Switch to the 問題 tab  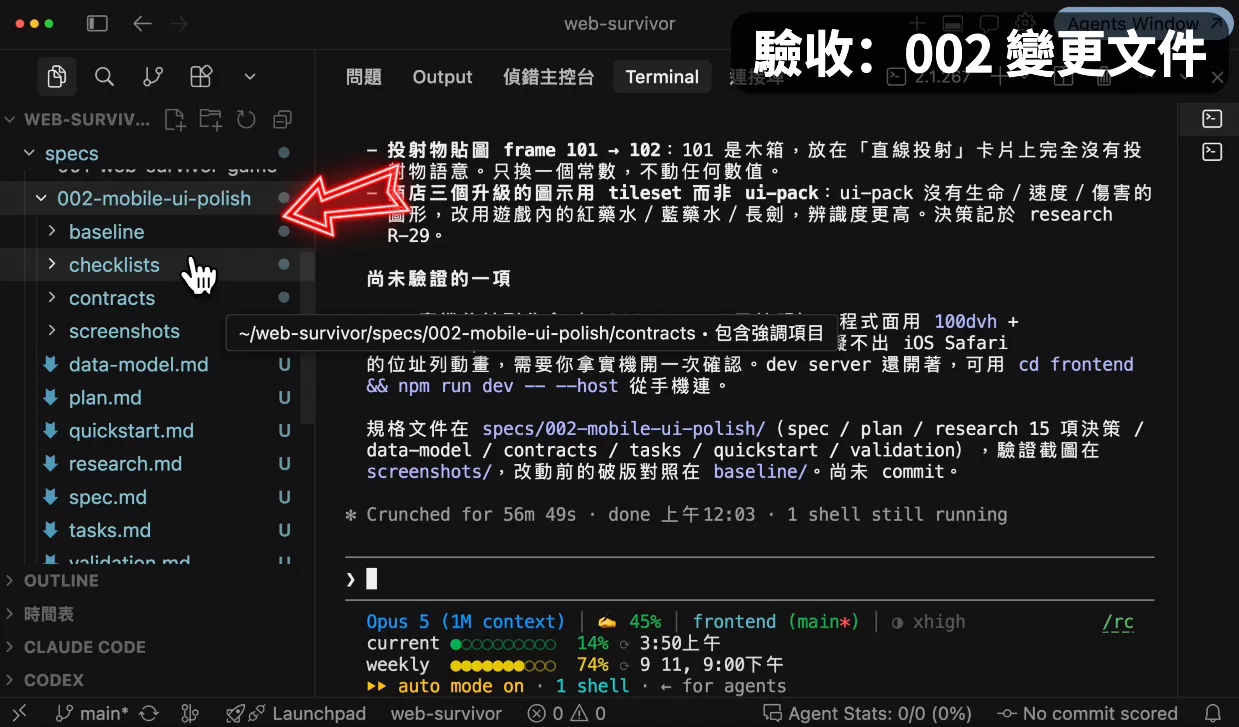363,77
